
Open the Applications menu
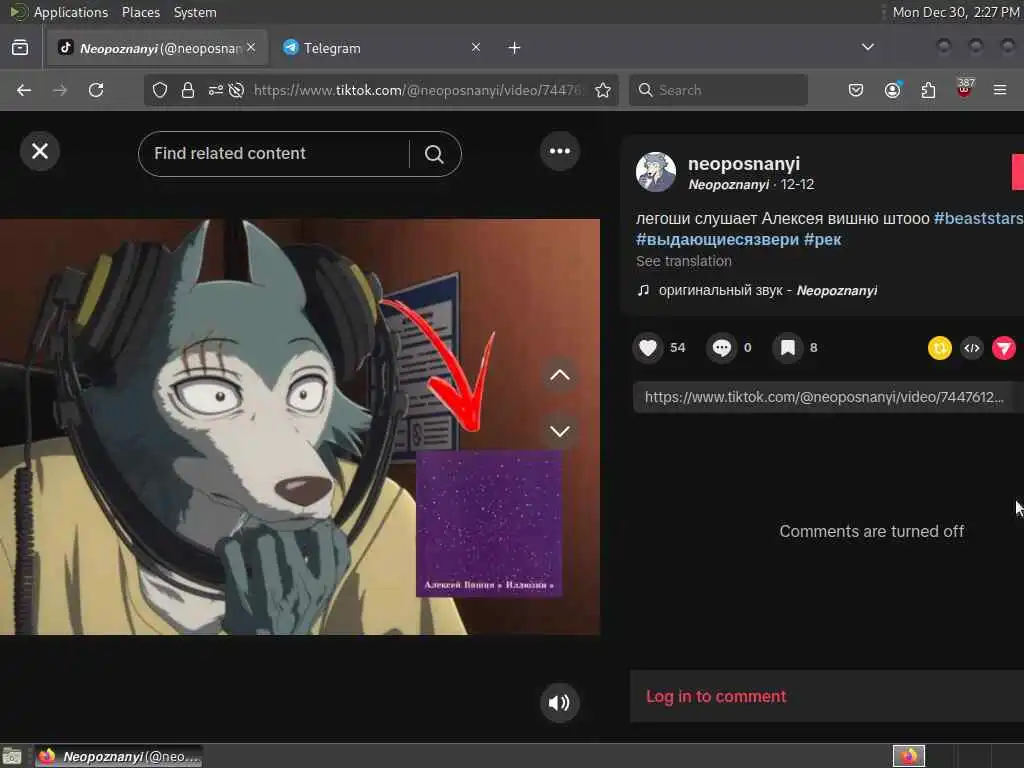coord(71,12)
